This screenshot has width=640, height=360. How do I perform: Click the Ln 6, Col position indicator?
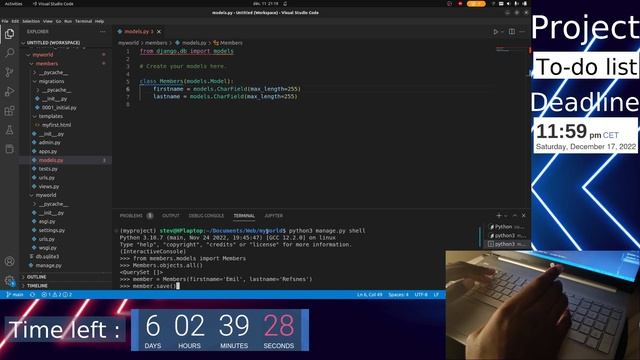[369, 294]
